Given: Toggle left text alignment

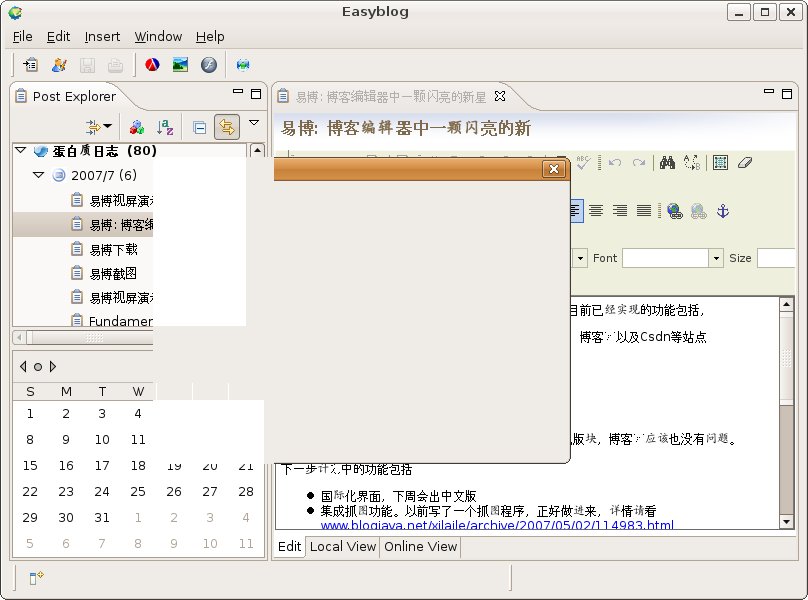Looking at the screenshot, I should (576, 211).
